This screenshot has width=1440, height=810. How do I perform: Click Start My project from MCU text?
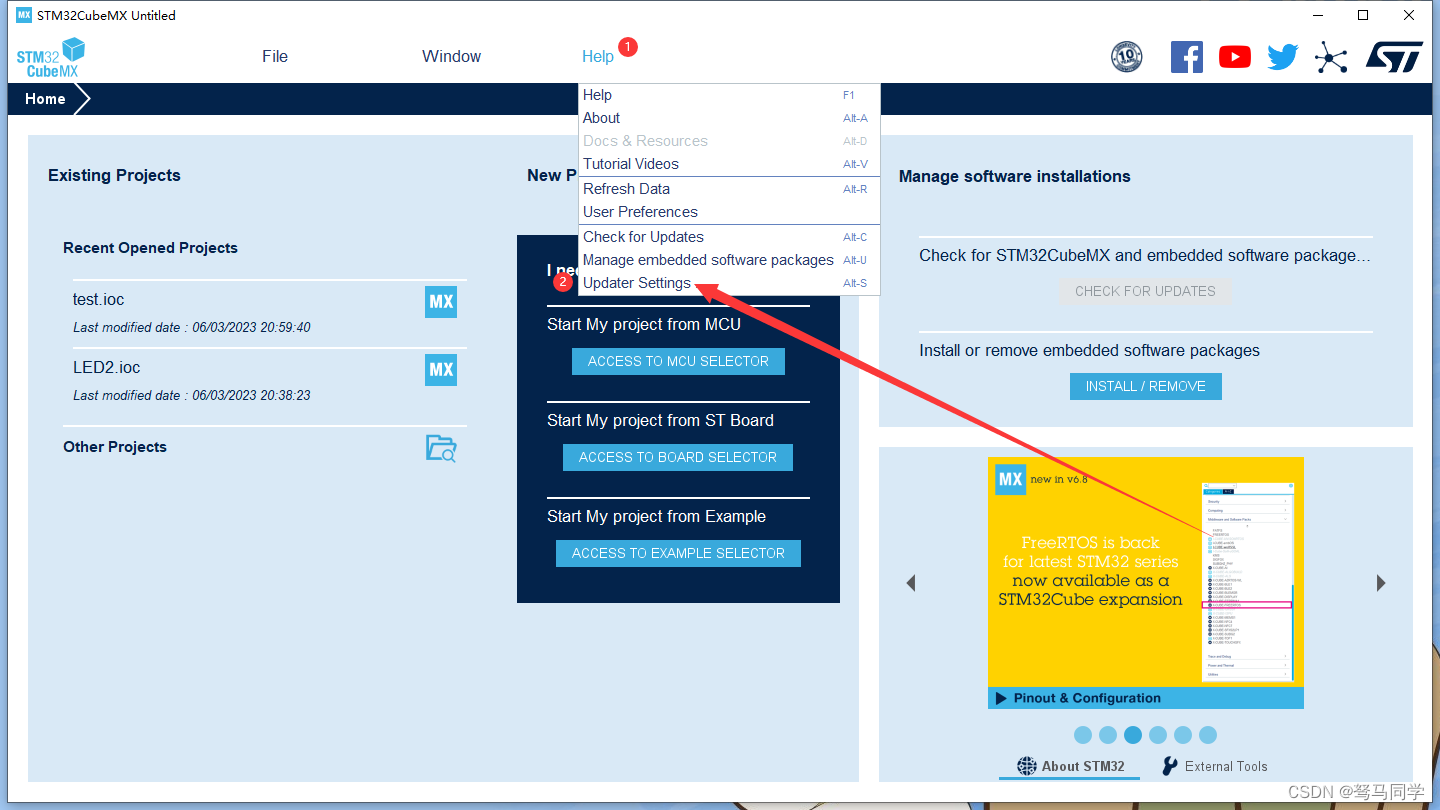[x=644, y=324]
